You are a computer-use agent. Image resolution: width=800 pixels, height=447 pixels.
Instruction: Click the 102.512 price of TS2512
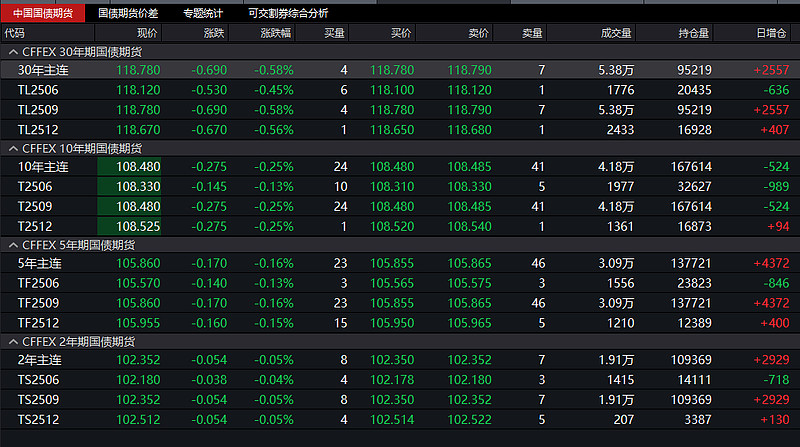point(138,419)
